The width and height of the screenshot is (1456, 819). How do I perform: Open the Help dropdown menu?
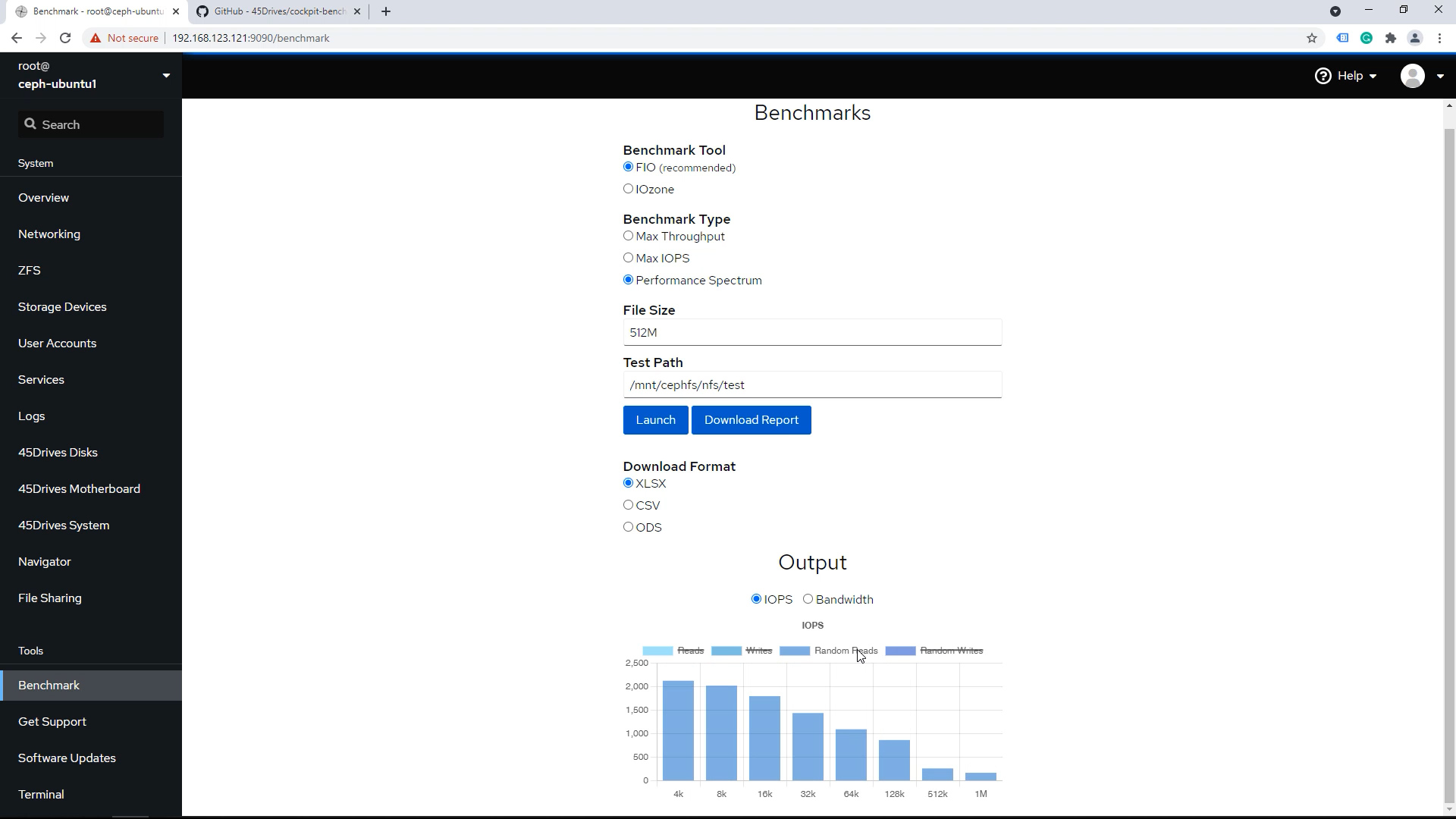pos(1346,76)
